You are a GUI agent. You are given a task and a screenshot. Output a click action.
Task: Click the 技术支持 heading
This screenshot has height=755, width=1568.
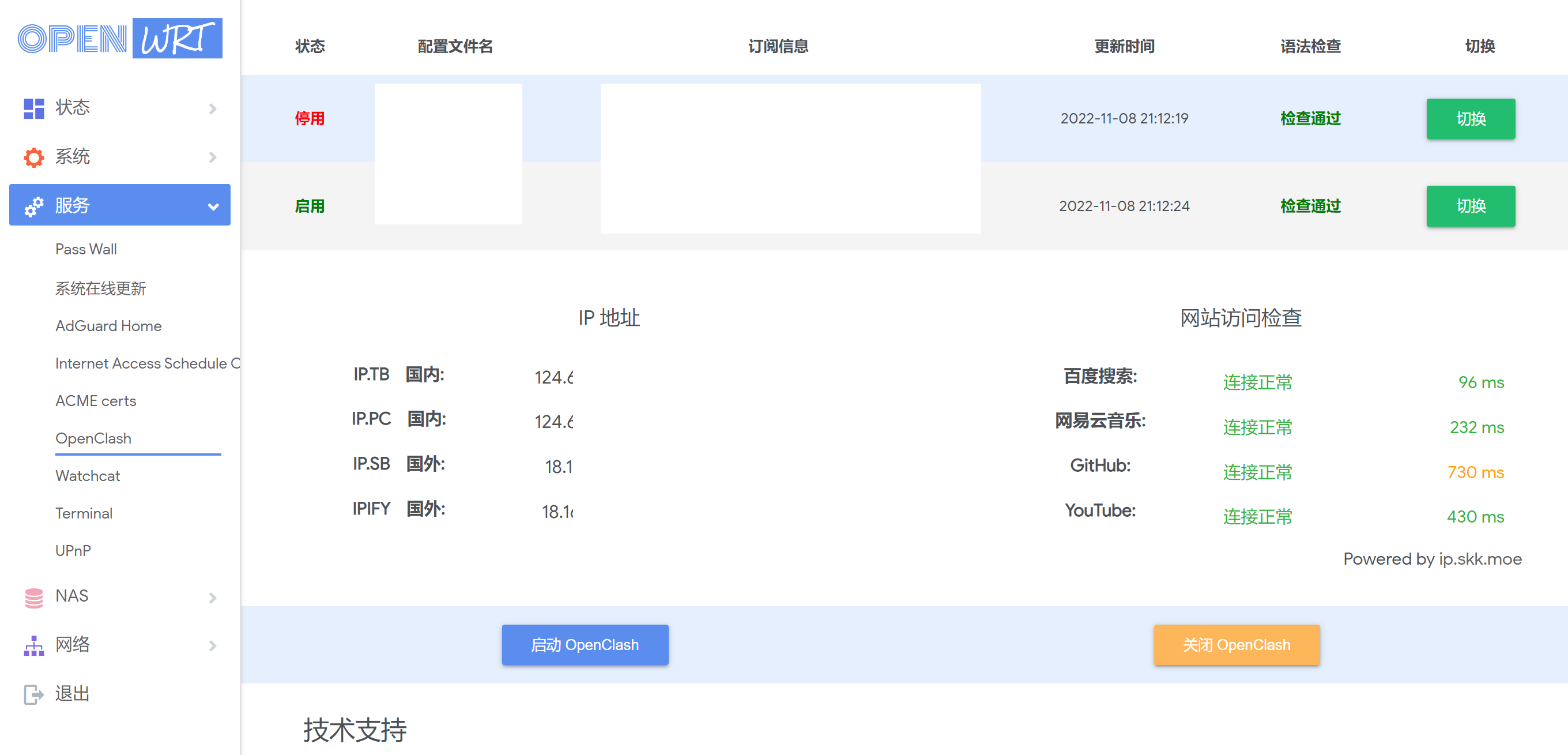click(355, 730)
